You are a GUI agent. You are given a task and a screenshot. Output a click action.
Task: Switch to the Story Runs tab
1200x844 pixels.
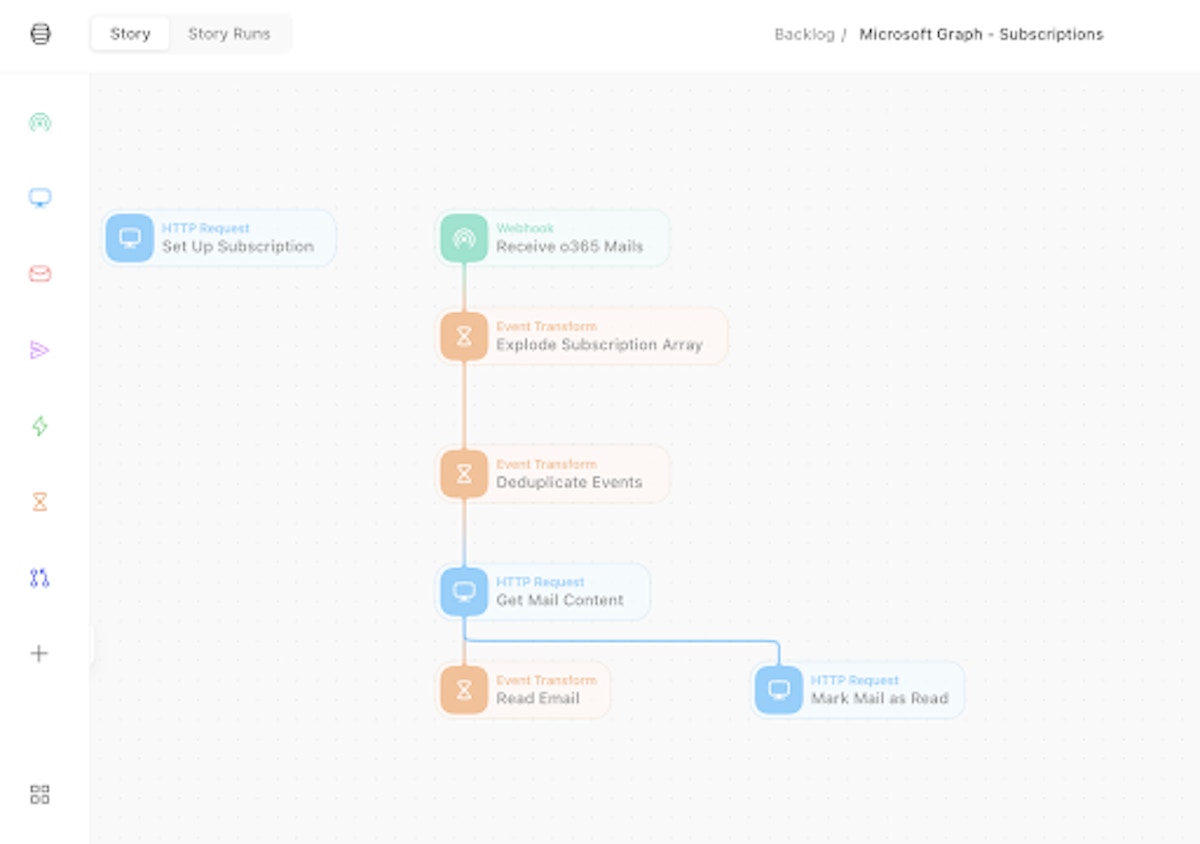[229, 34]
